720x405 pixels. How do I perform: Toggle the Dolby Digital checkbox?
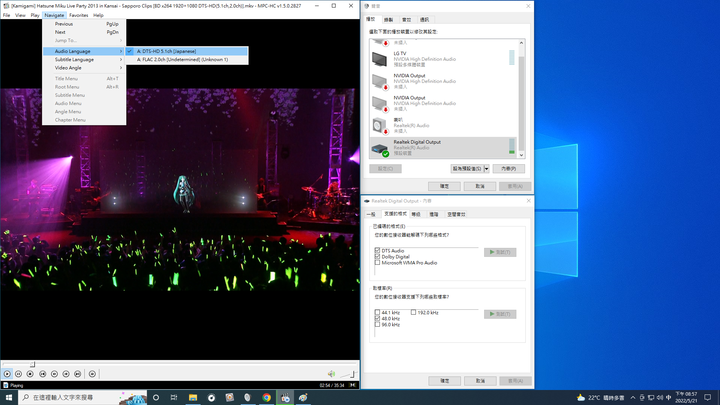377,257
